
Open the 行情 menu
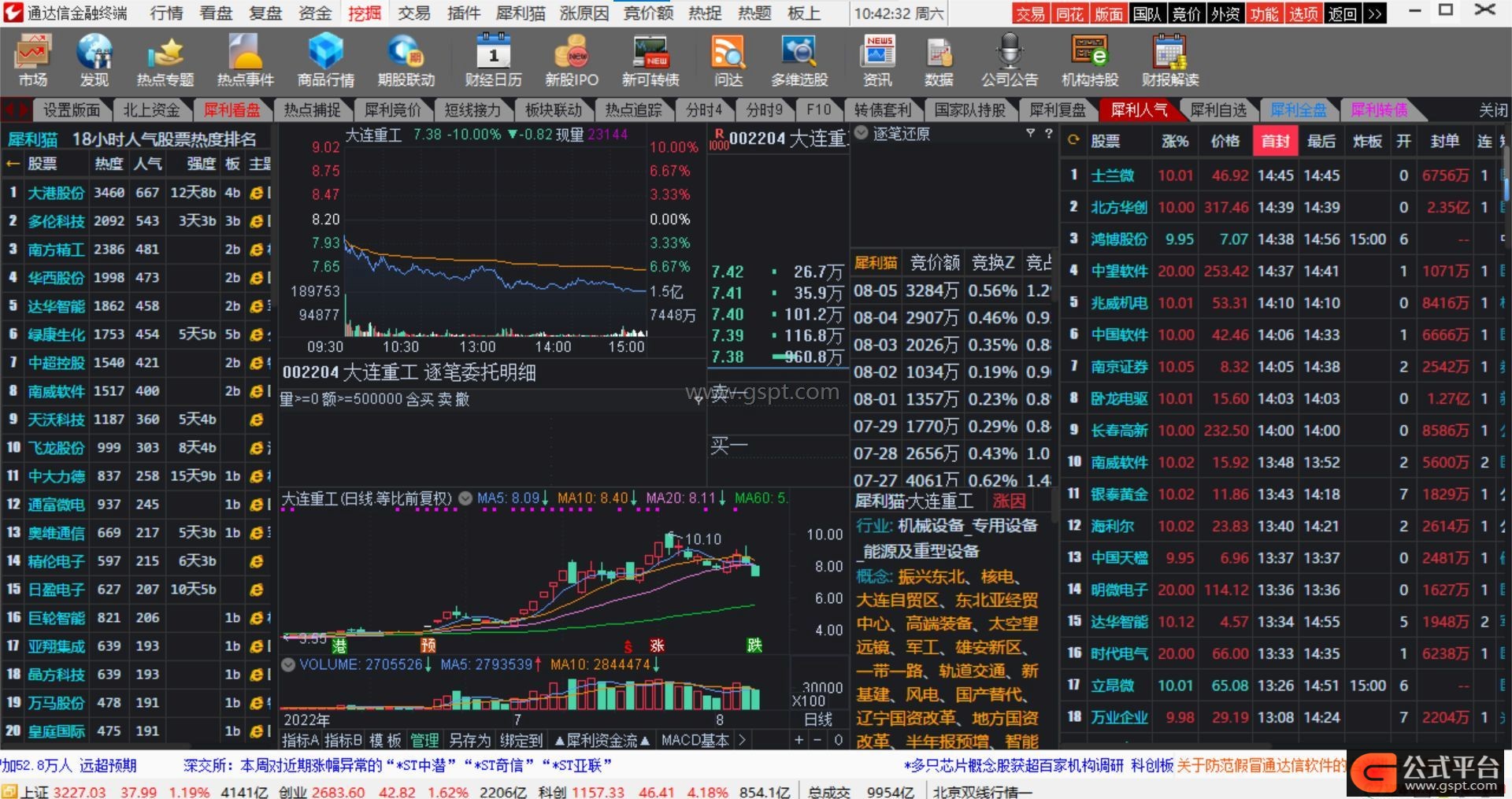point(166,13)
